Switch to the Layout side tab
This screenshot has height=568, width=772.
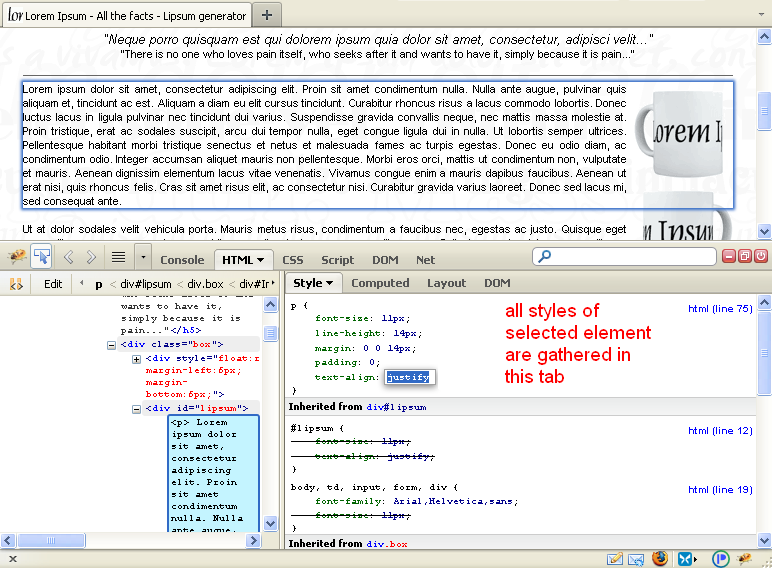coord(446,283)
